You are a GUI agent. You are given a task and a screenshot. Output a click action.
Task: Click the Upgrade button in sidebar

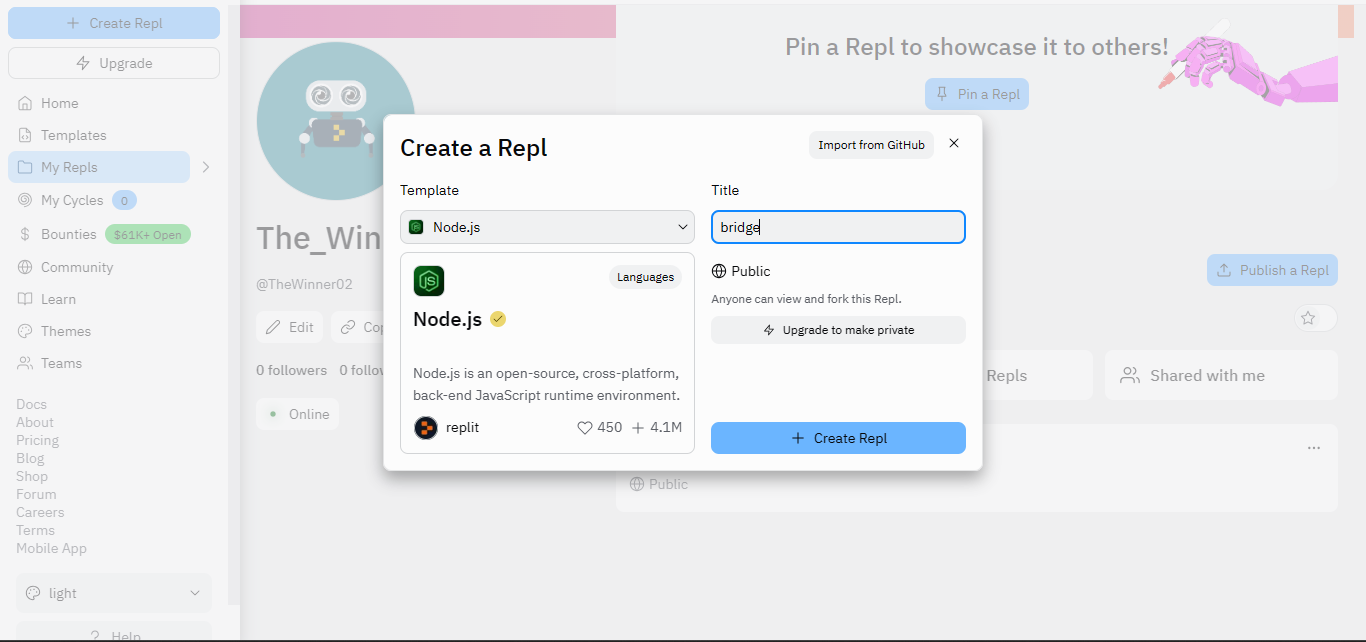click(x=114, y=63)
